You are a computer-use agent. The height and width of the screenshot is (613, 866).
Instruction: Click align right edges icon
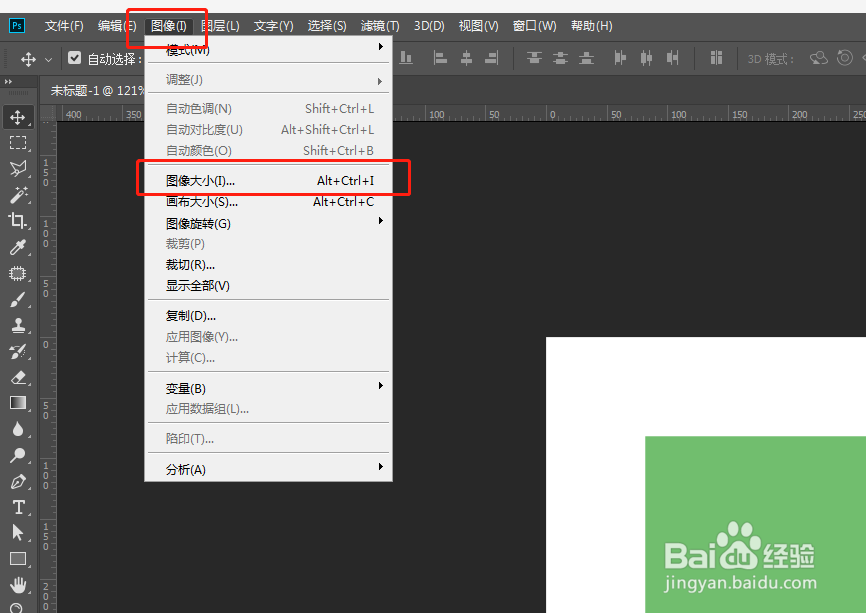click(492, 58)
